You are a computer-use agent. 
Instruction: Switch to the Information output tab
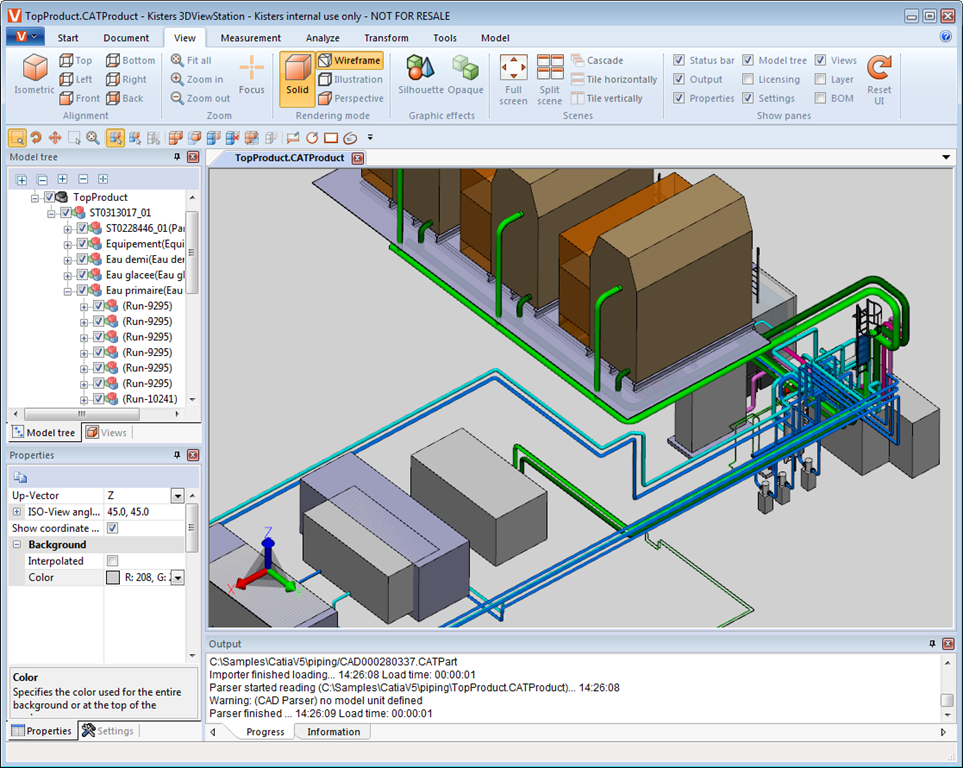333,732
